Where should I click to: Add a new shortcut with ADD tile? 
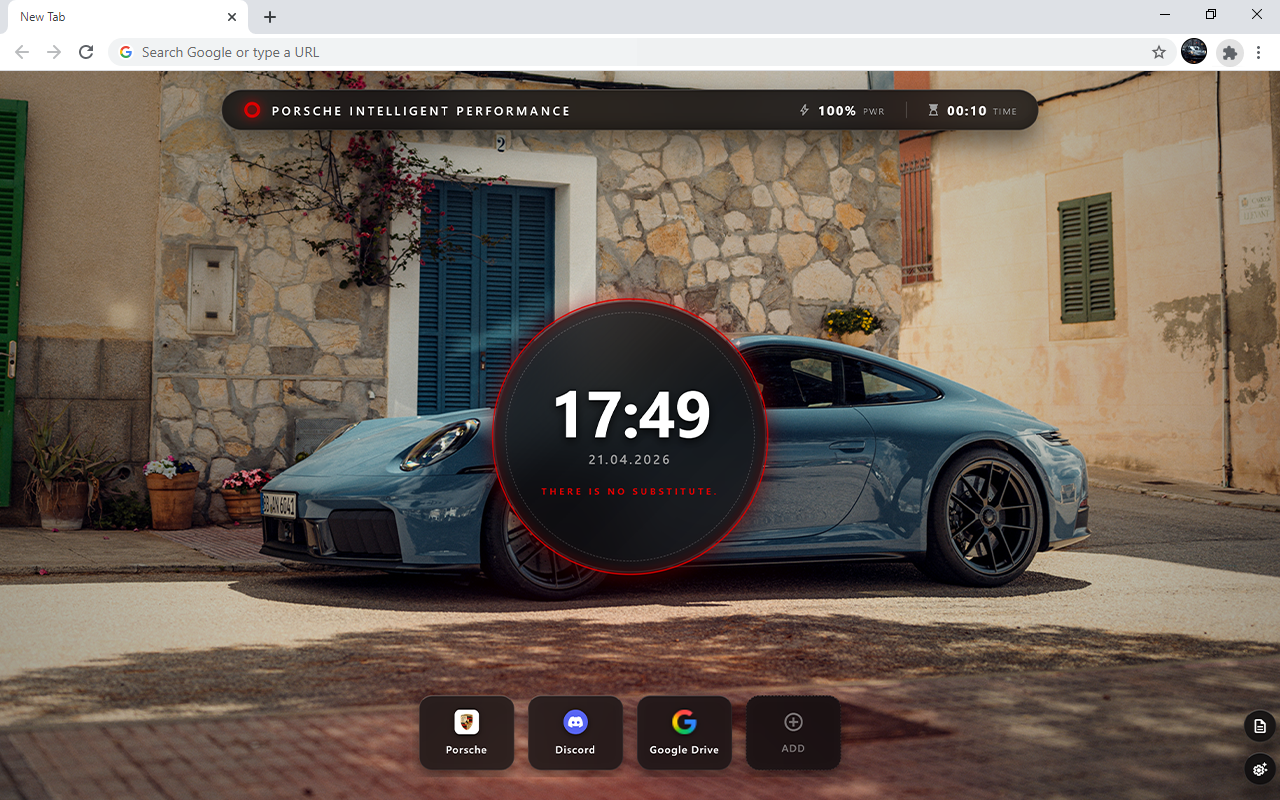pos(793,733)
